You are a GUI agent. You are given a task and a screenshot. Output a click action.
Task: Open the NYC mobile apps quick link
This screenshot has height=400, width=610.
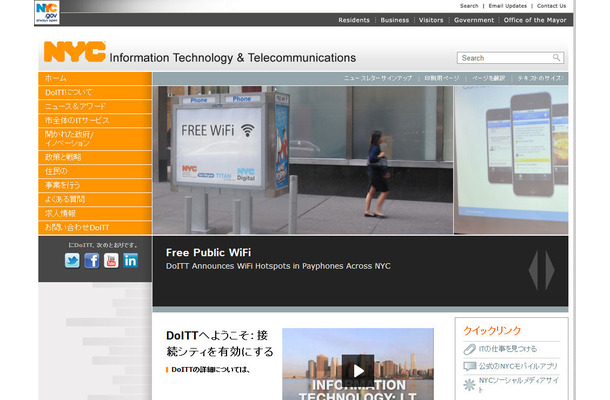pyautogui.click(x=511, y=366)
